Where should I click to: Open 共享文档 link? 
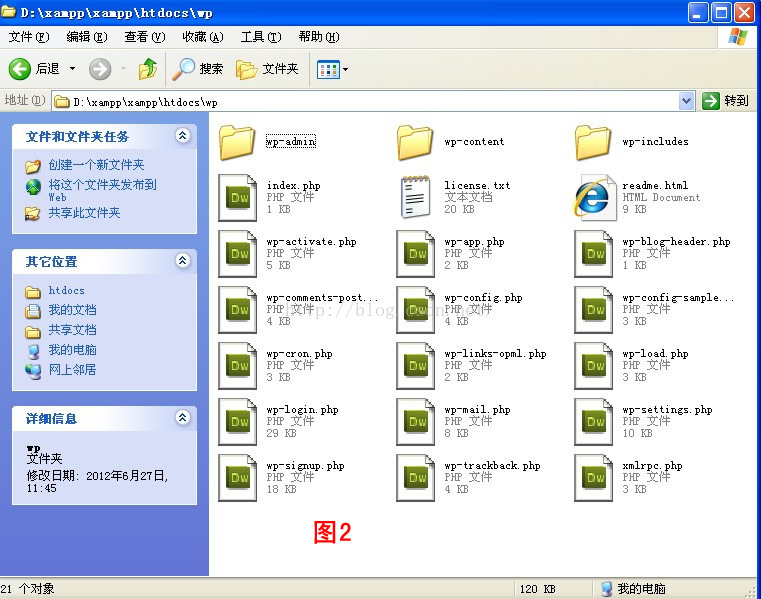pyautogui.click(x=72, y=330)
